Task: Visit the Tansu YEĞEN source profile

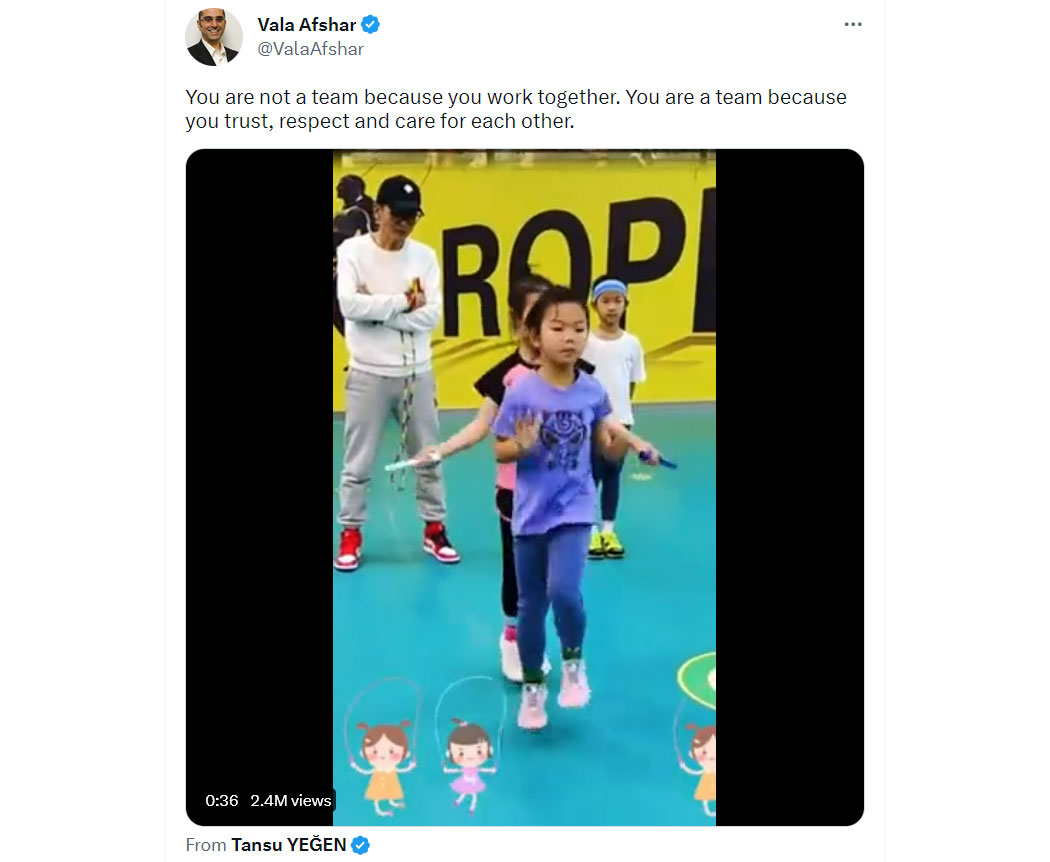Action: pyautogui.click(x=289, y=845)
